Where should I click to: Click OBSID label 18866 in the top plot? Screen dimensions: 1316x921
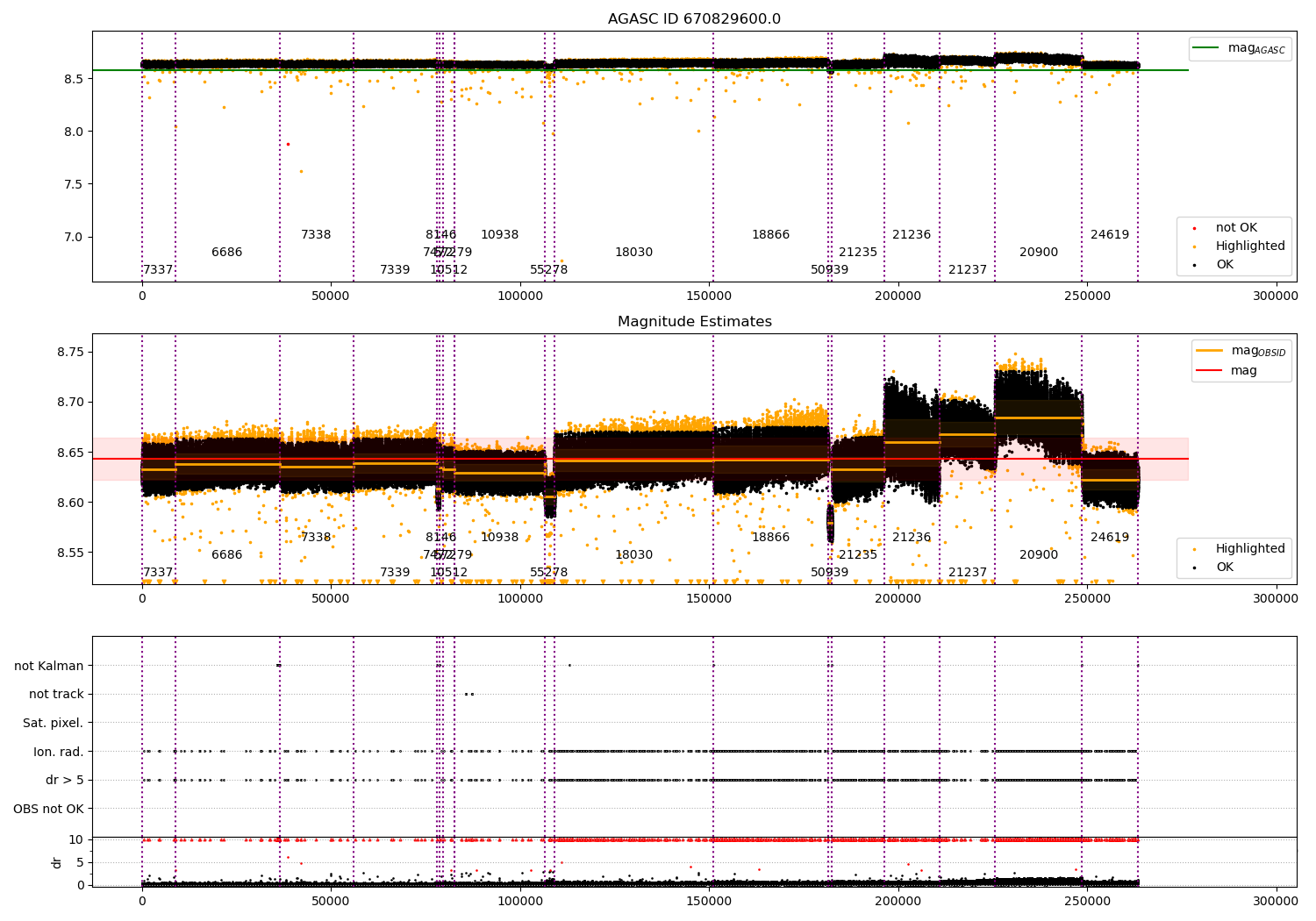(770, 235)
